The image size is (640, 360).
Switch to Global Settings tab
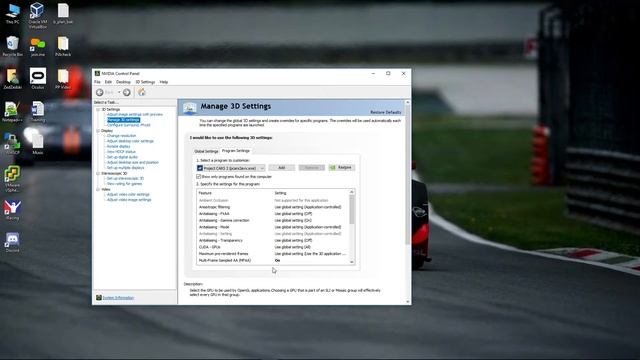pos(206,151)
